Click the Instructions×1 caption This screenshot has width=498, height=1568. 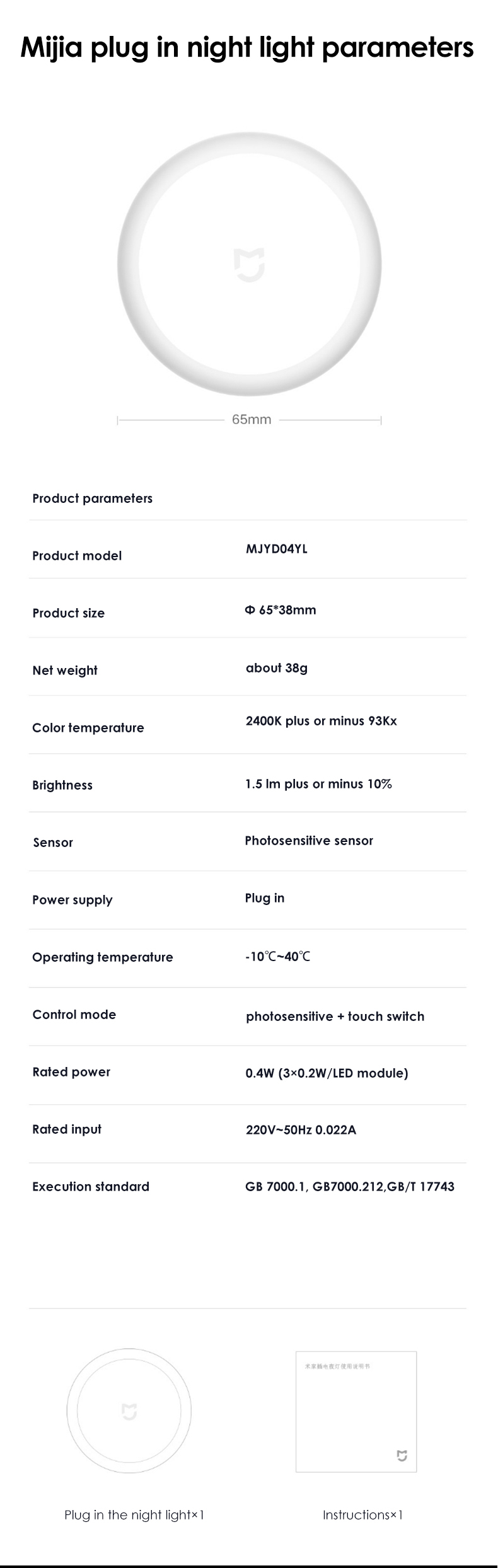(x=362, y=1514)
